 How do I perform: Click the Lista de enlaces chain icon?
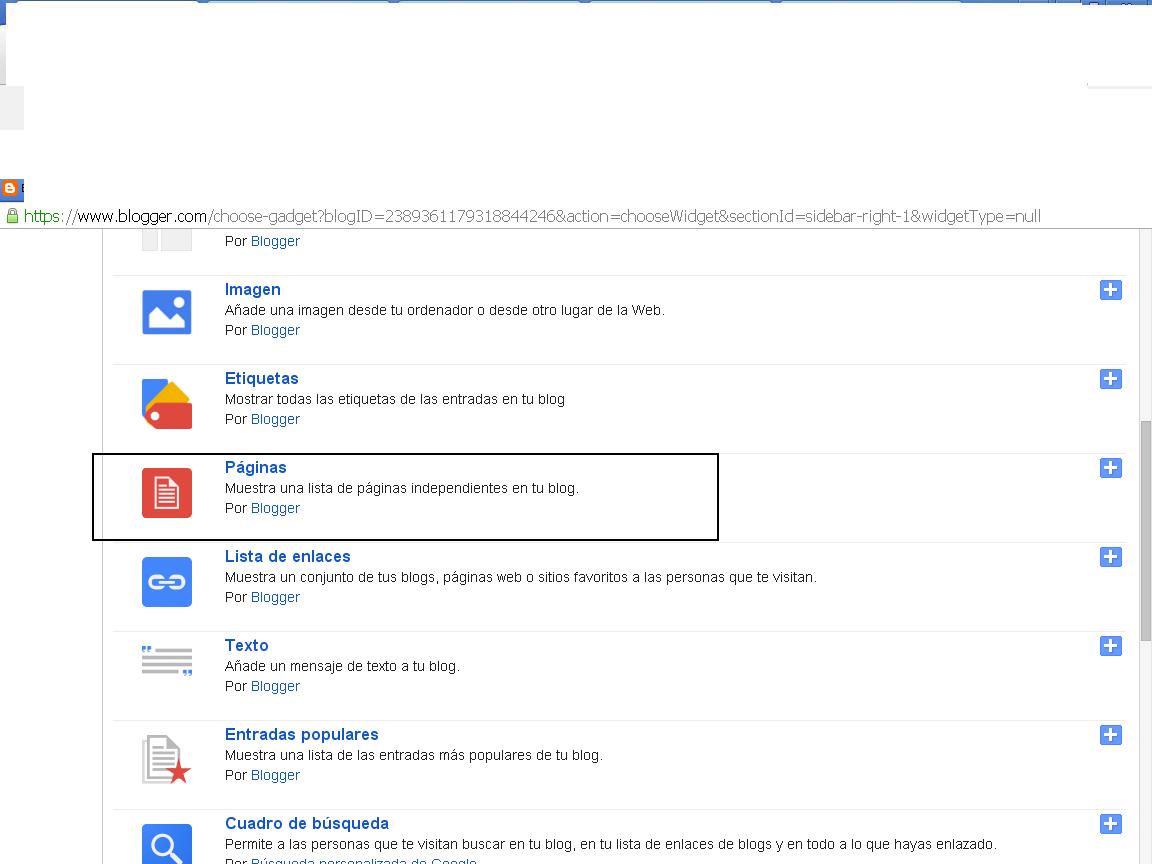(167, 582)
